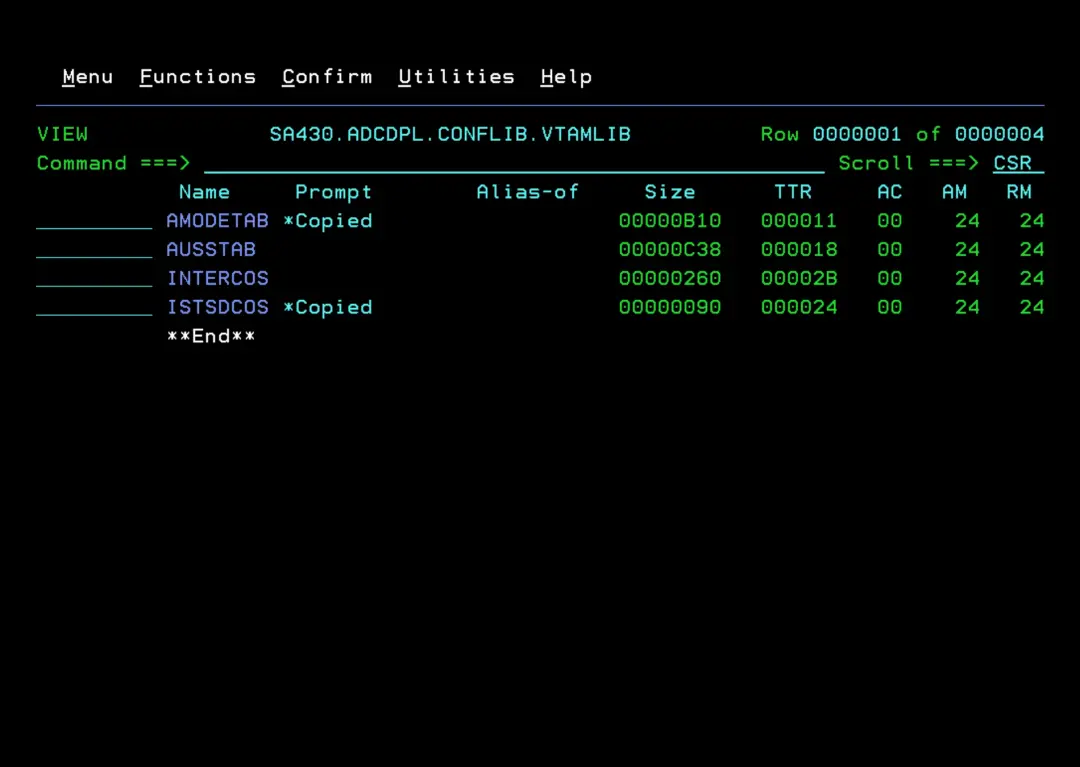Click the Scroll field showing CSR
Image resolution: width=1080 pixels, height=767 pixels.
coord(1018,163)
